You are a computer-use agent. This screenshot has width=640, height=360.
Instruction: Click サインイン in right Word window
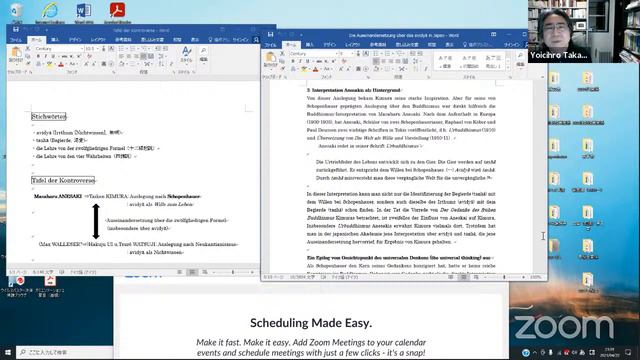click(x=512, y=45)
